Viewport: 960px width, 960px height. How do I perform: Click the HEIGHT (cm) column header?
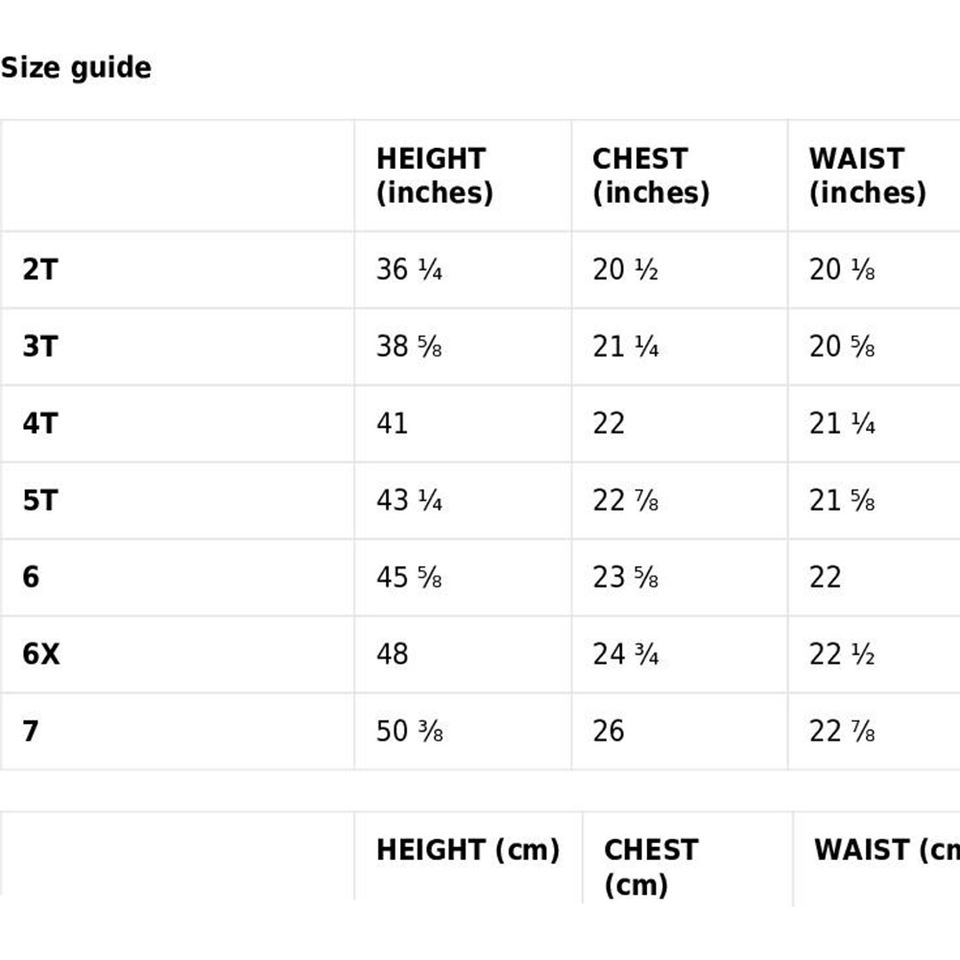click(467, 850)
